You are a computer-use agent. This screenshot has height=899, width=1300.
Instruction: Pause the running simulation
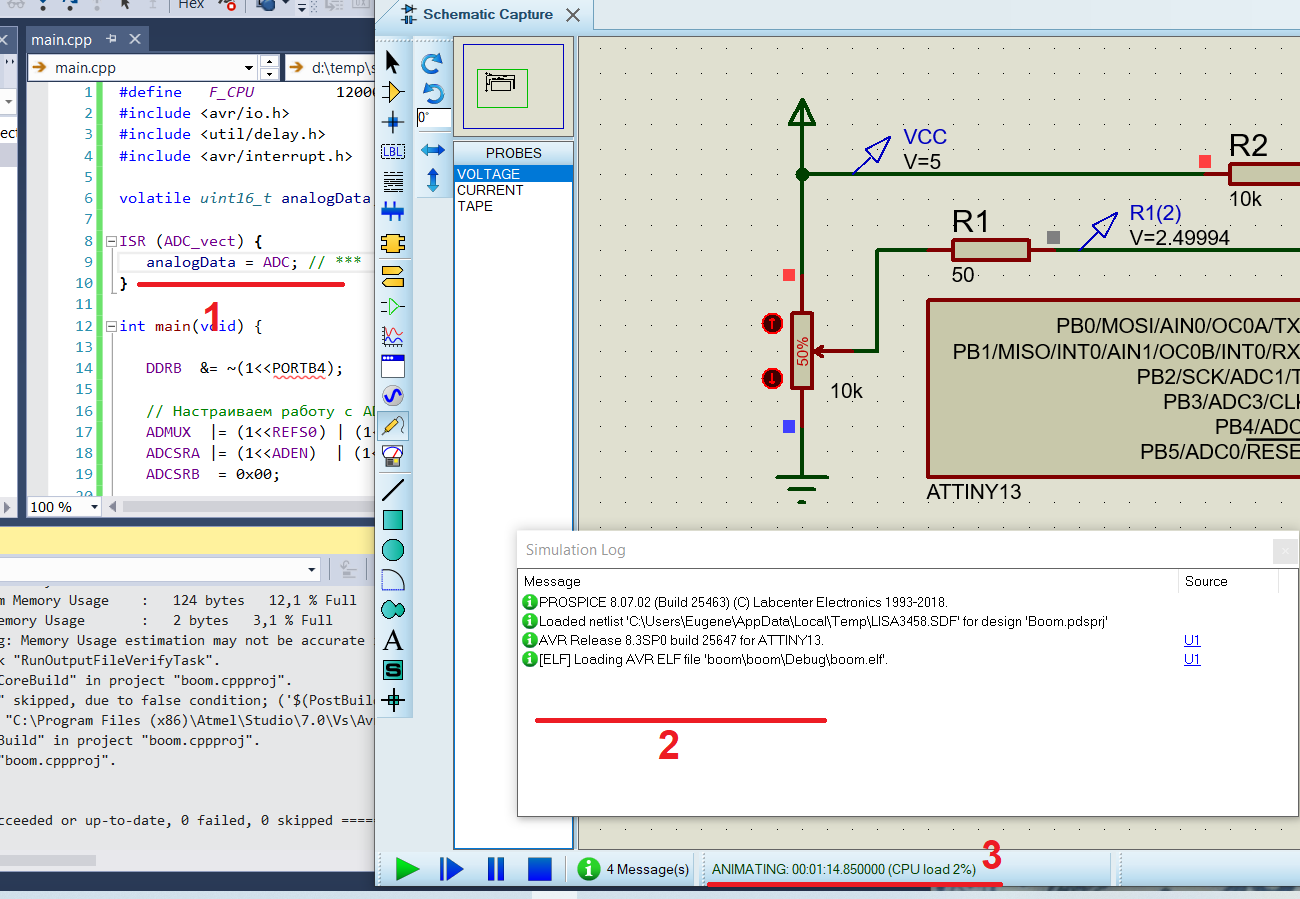pos(496,869)
